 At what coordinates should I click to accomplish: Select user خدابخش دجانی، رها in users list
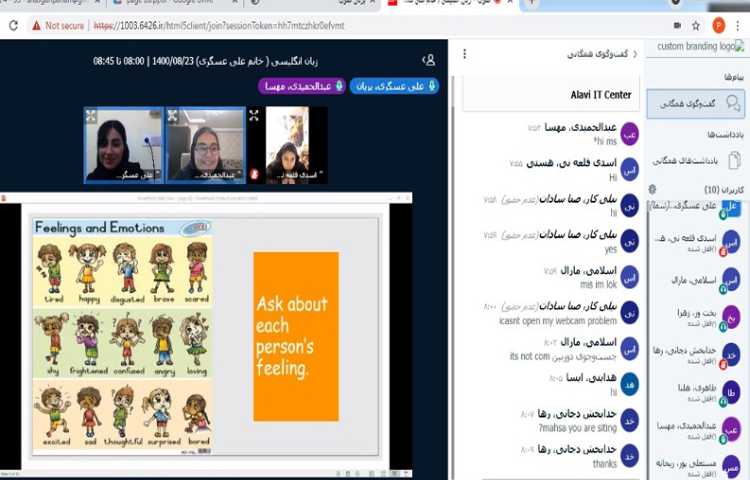click(x=696, y=355)
